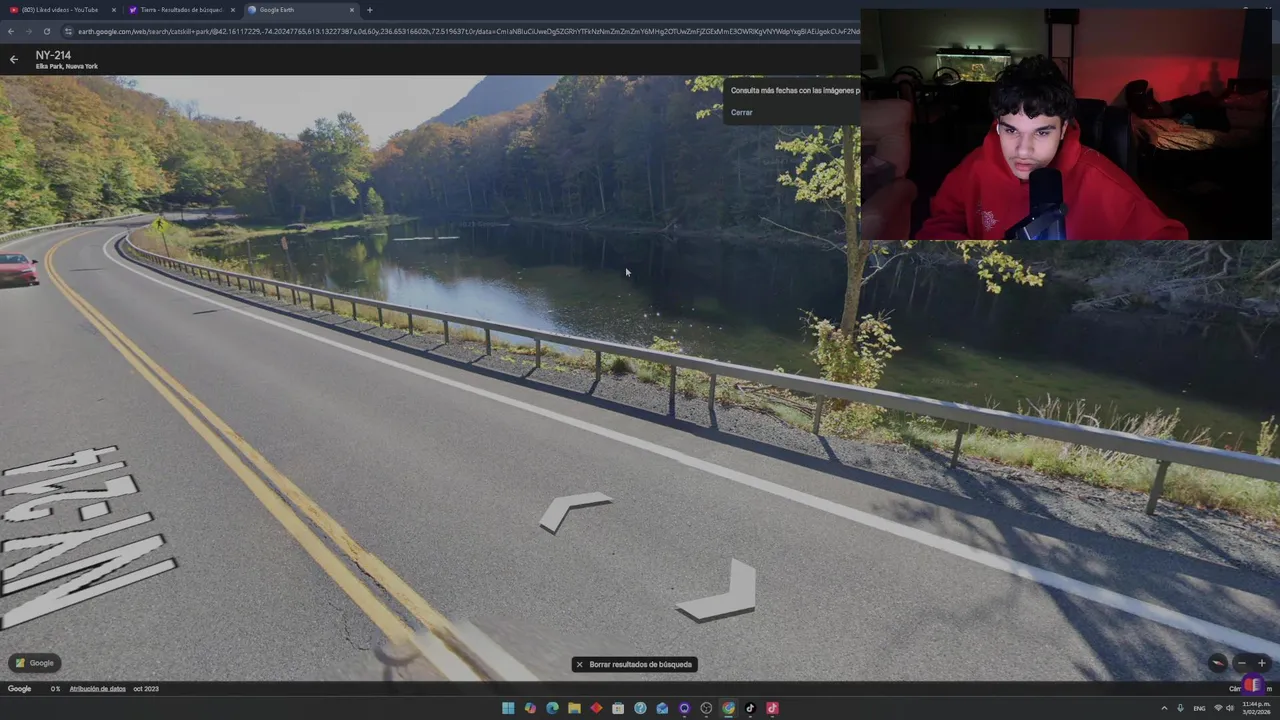
Task: Click the Google logo in the footer
Action: [19, 689]
